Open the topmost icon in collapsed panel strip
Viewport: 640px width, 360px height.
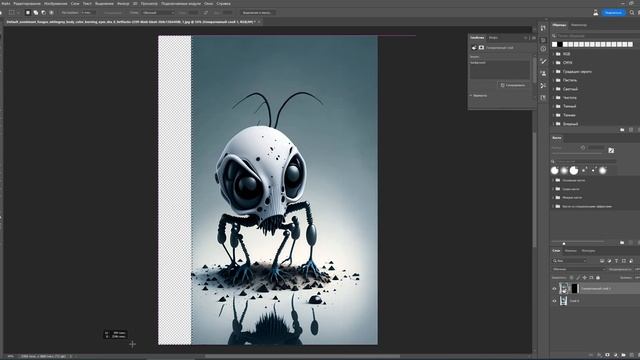543,28
